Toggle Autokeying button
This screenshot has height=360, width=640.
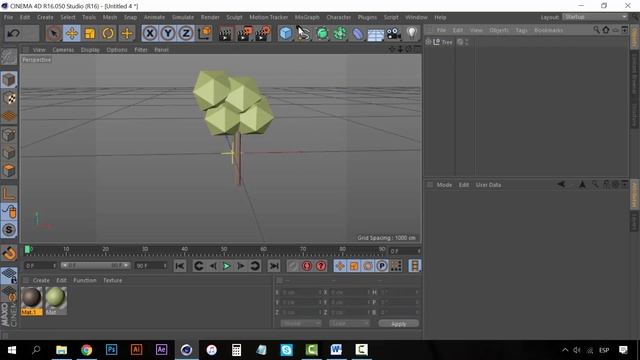pyautogui.click(x=307, y=266)
